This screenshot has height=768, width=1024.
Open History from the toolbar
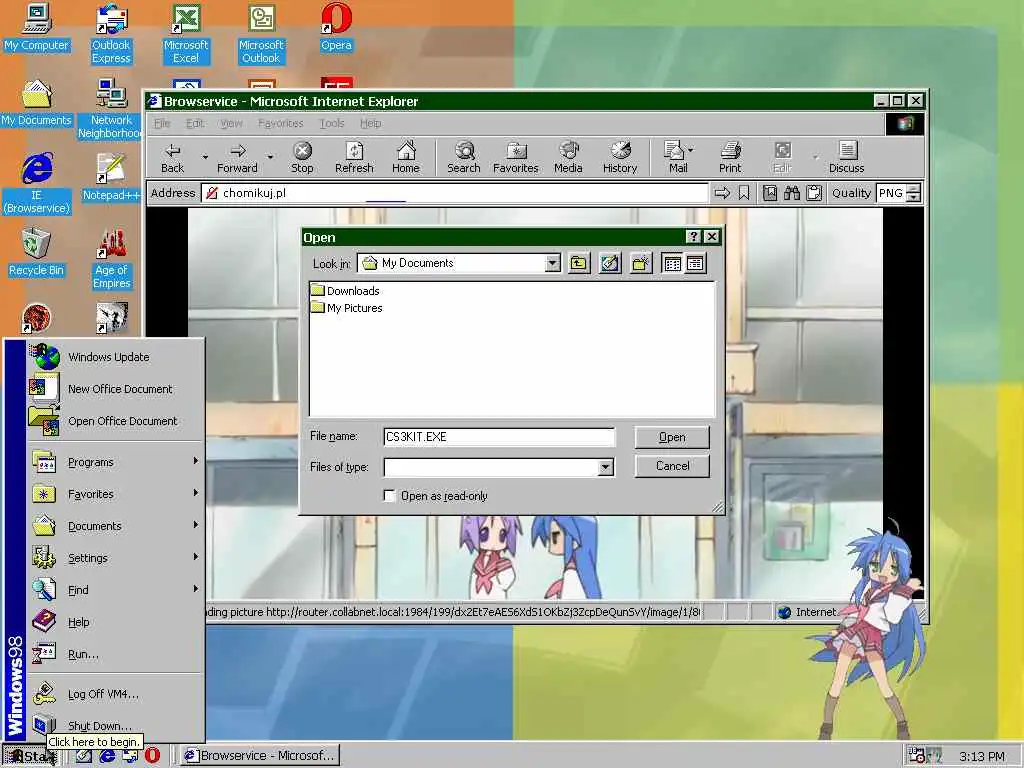coord(620,158)
